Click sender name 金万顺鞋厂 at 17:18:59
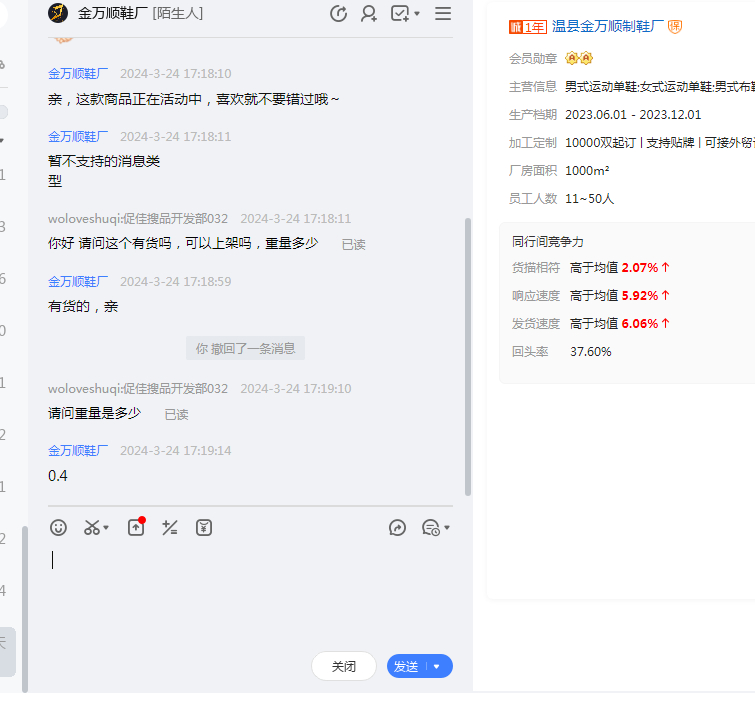 point(78,282)
